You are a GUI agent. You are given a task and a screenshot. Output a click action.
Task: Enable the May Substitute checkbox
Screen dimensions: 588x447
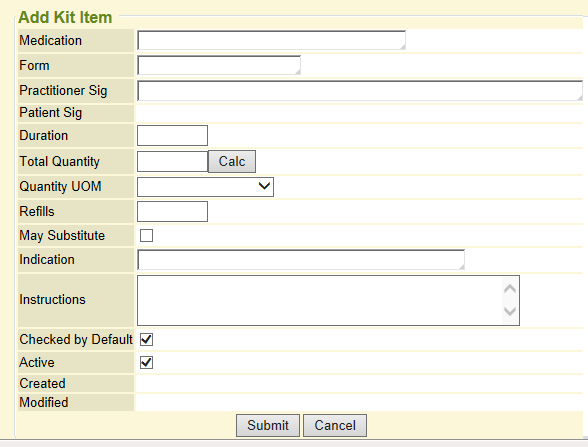click(146, 236)
